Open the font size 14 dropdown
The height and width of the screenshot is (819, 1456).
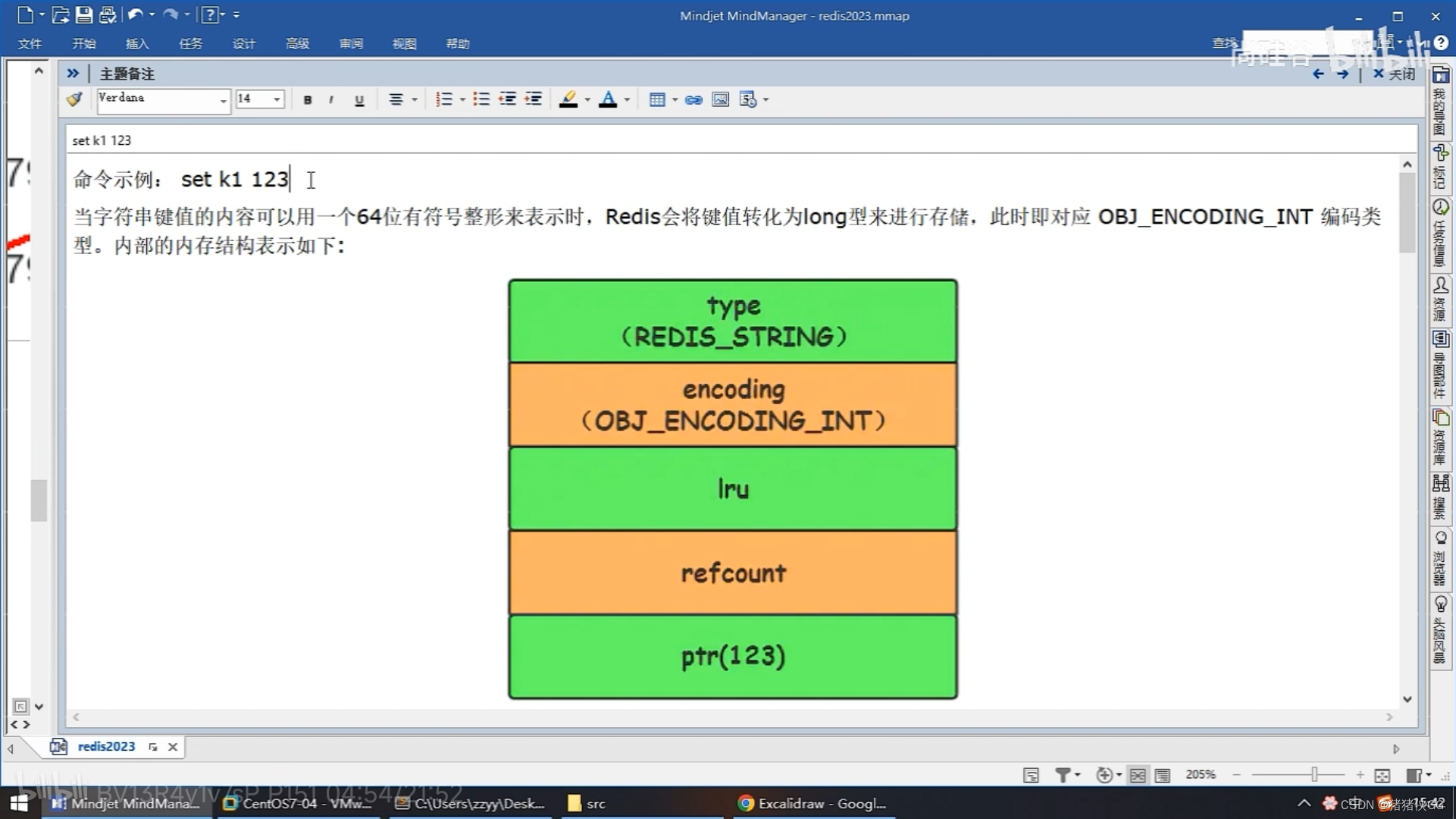coord(277,99)
